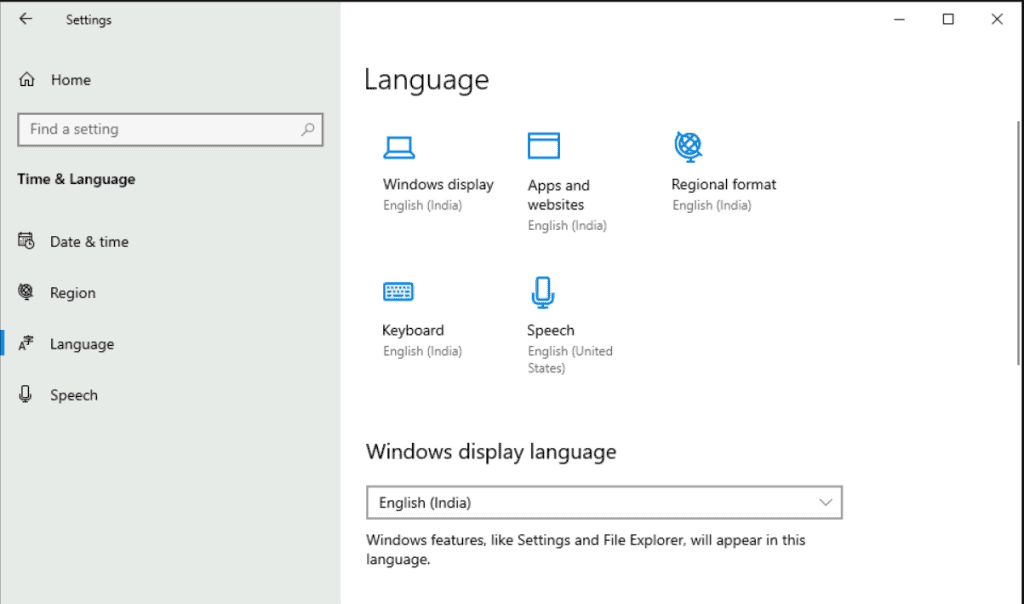Click the Apps and websites window icon
Screen dimensions: 1024x604
click(543, 146)
